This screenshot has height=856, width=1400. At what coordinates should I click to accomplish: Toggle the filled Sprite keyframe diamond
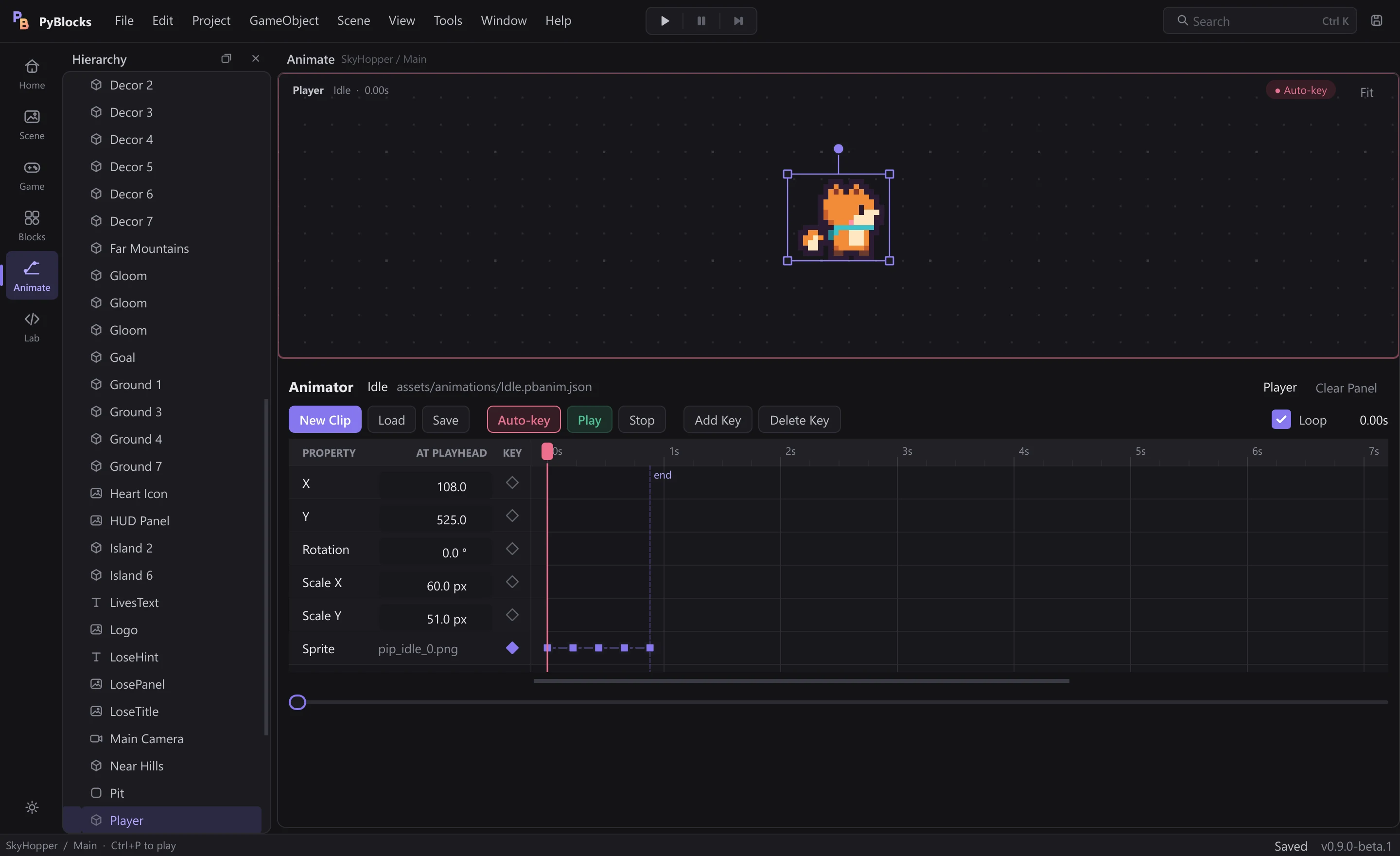(512, 648)
